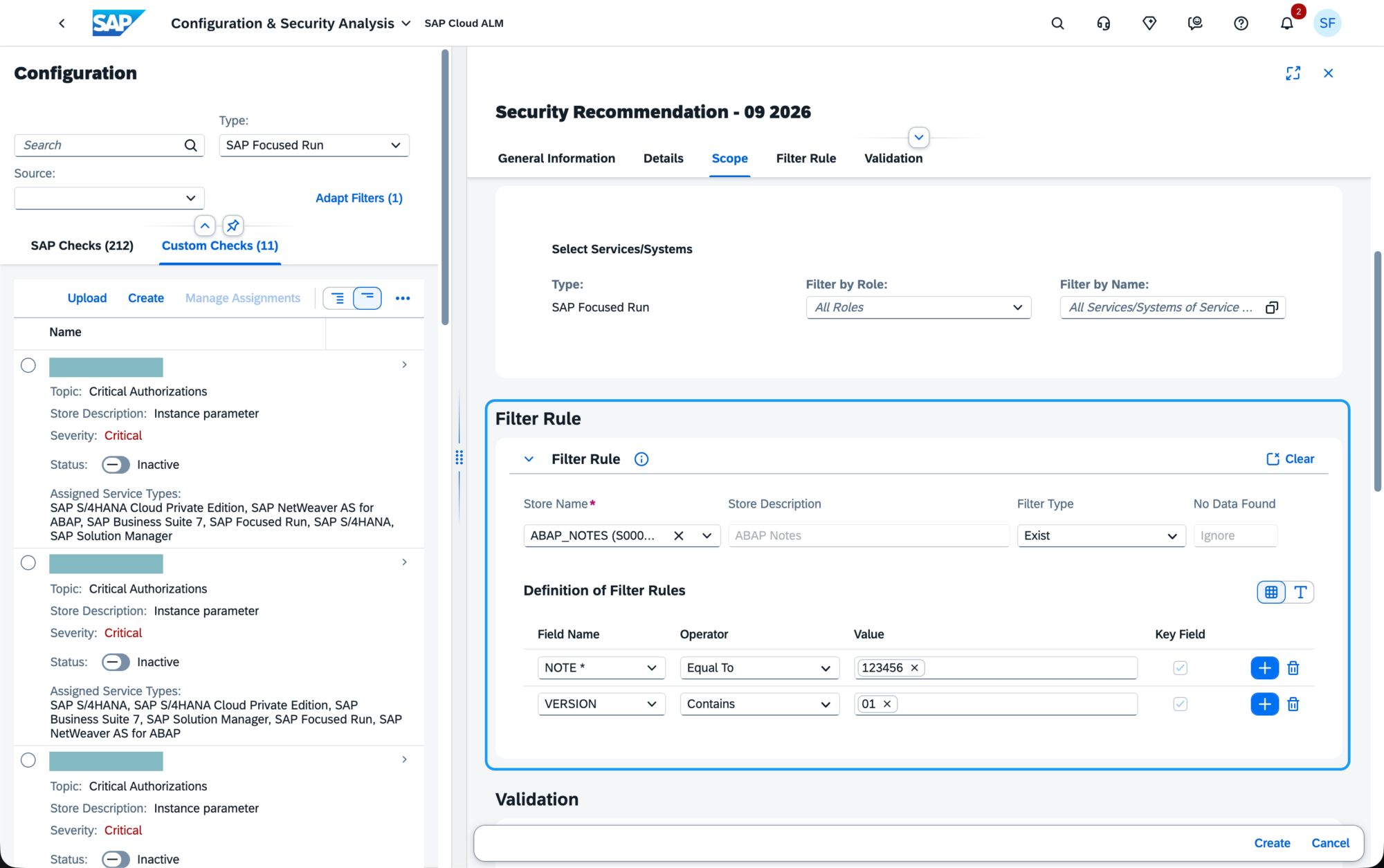Expand the Security Recommendation header
Image resolution: width=1384 pixels, height=868 pixels.
pyautogui.click(x=918, y=138)
